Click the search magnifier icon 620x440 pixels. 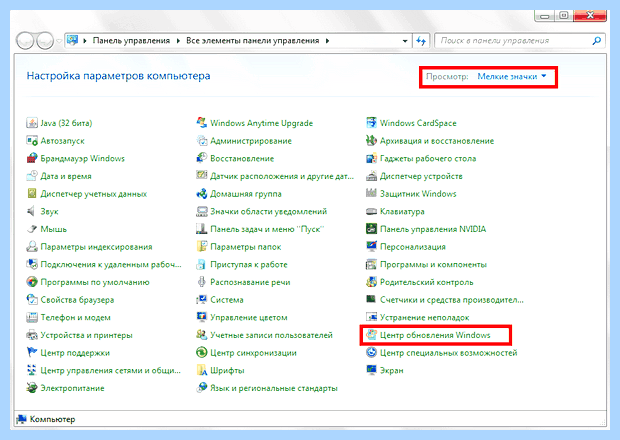coord(597,40)
